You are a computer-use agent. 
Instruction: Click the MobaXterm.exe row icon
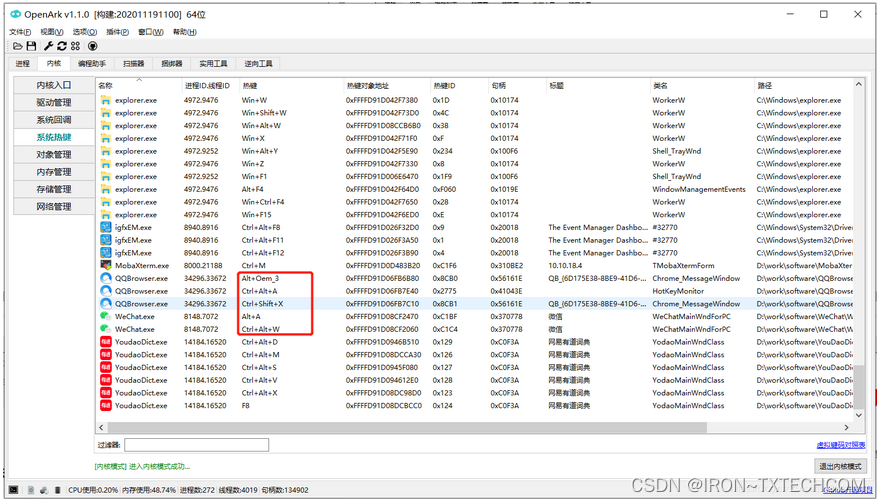tap(106, 265)
